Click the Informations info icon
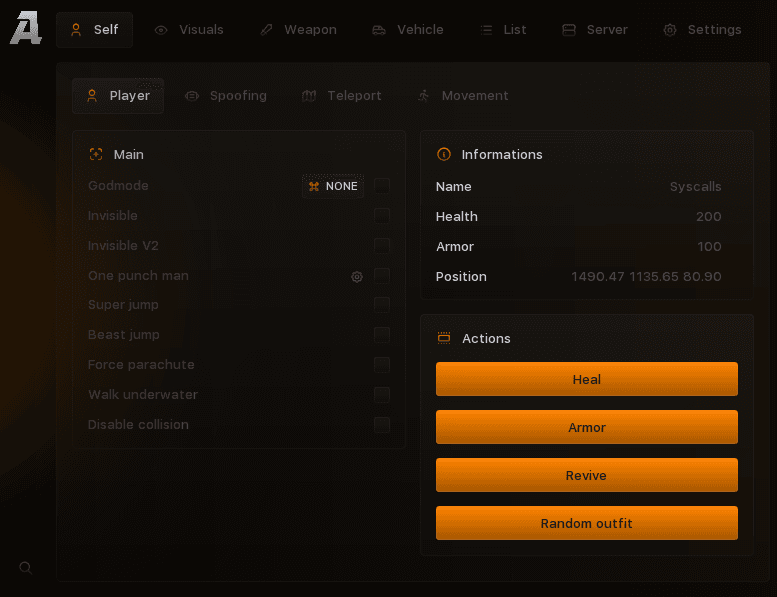The image size is (777, 597). pyautogui.click(x=444, y=155)
